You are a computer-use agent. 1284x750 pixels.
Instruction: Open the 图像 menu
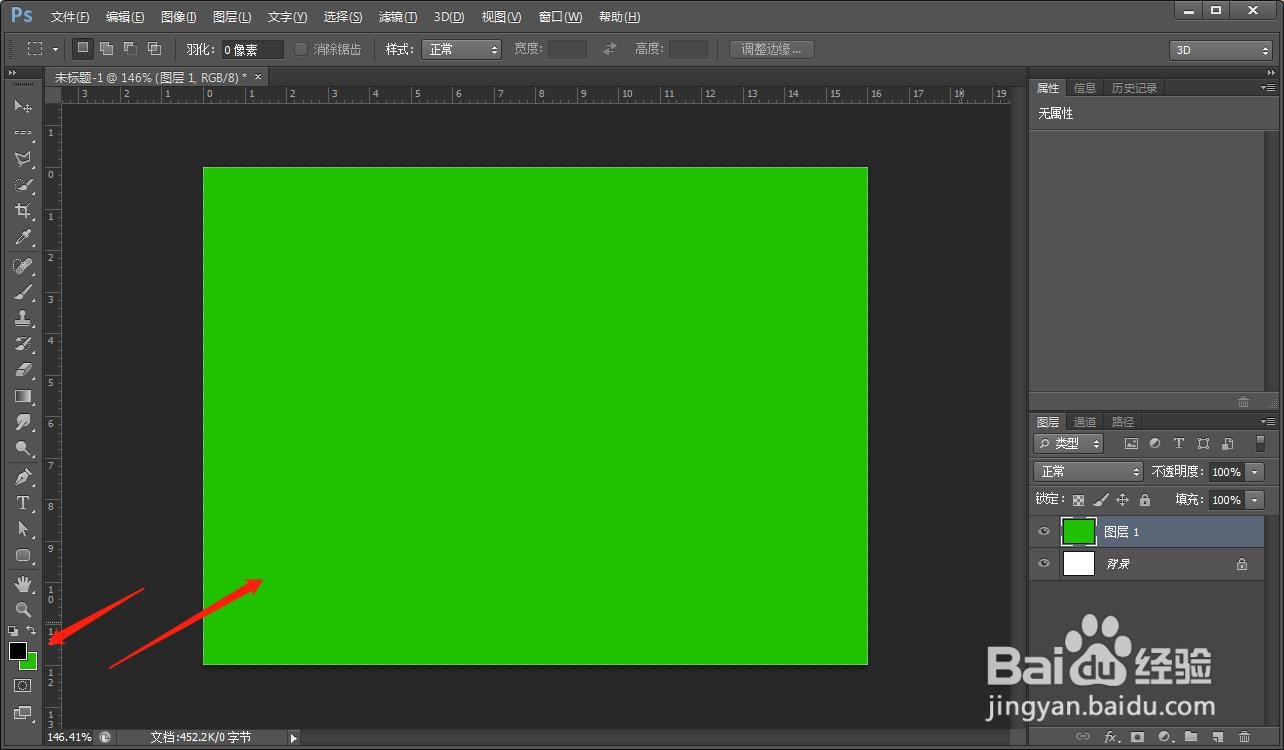178,17
